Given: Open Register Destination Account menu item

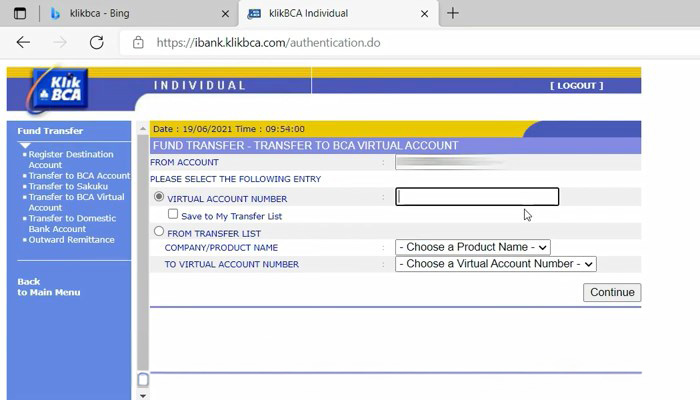Looking at the screenshot, I should [x=71, y=159].
